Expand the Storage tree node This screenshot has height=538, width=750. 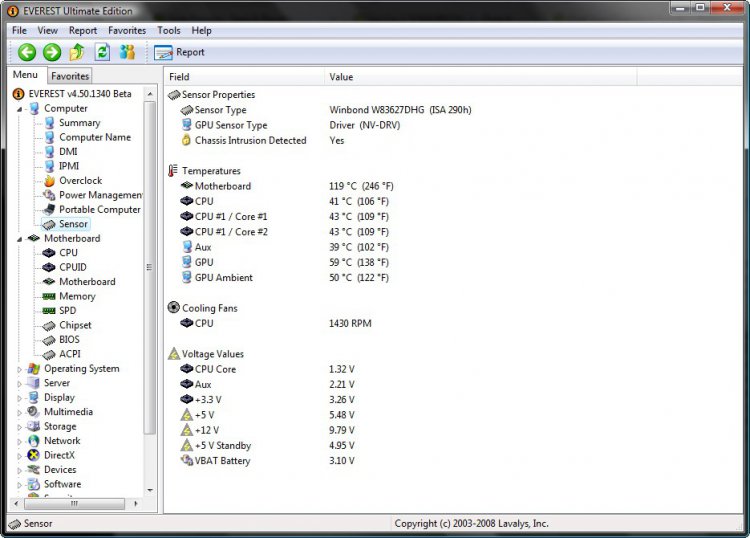(x=19, y=427)
